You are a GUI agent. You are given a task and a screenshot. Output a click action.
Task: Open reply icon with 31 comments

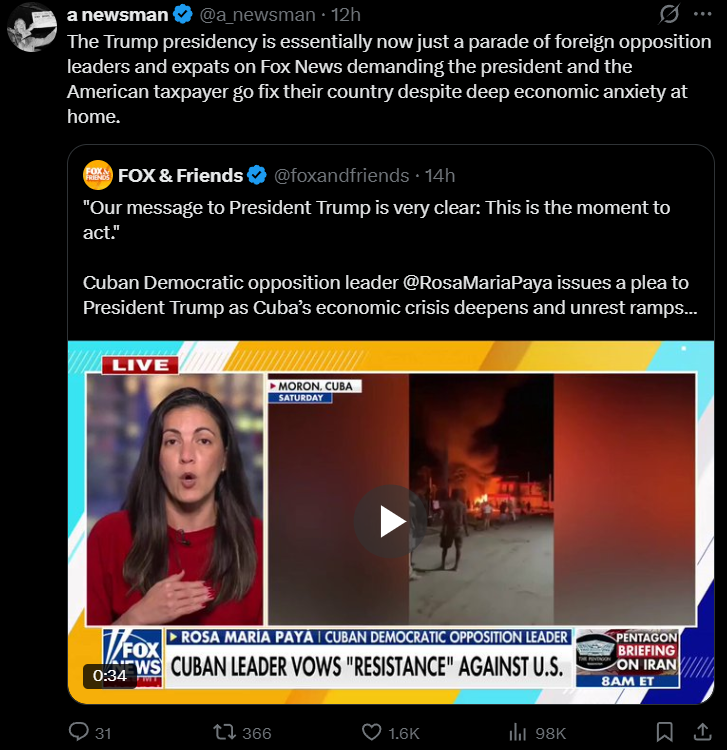79,732
